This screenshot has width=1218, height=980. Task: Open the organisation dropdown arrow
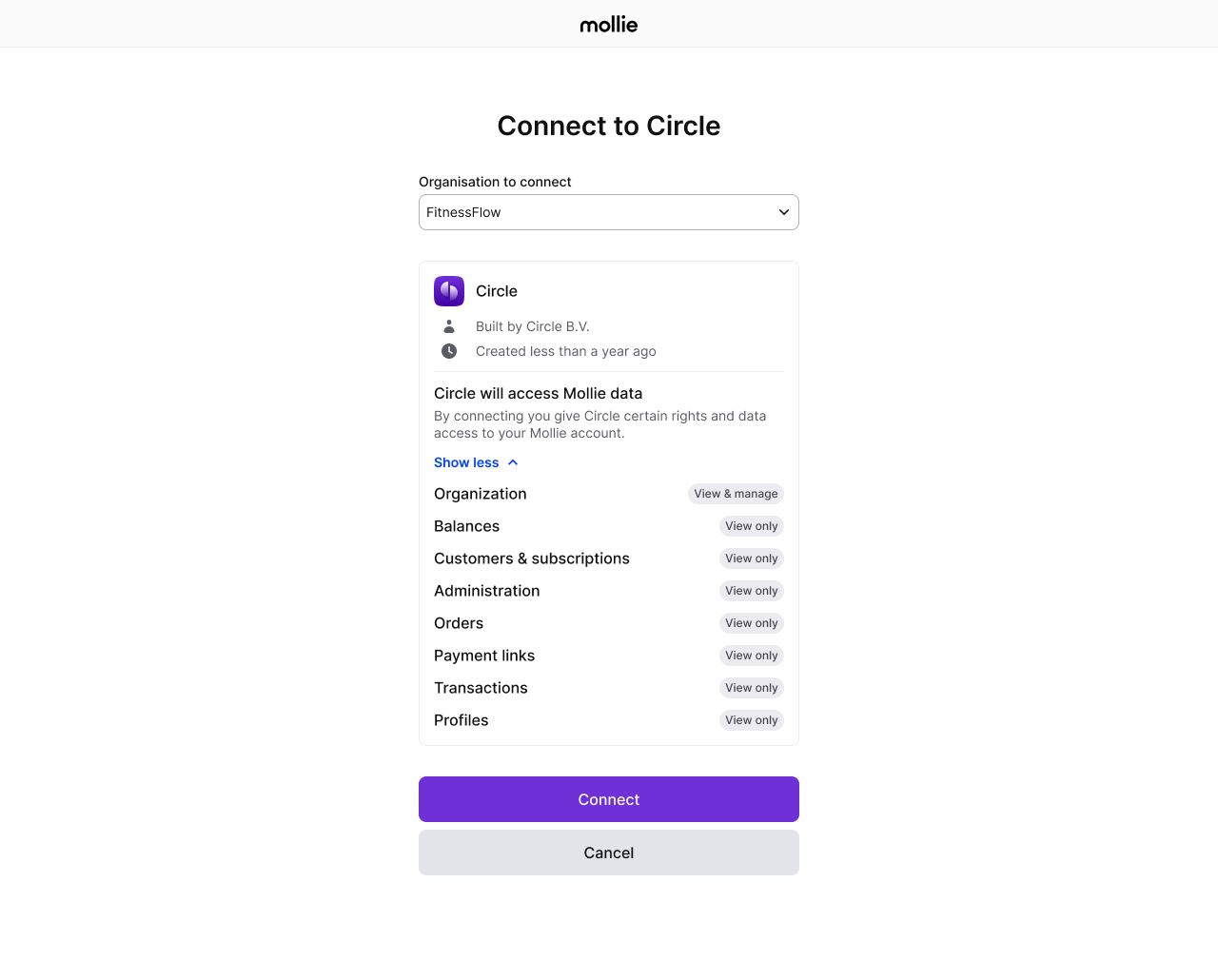pos(784,212)
